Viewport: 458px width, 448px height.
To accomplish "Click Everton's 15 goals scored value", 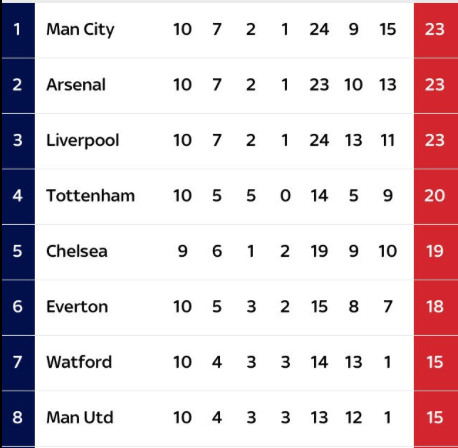I will pyautogui.click(x=319, y=307).
